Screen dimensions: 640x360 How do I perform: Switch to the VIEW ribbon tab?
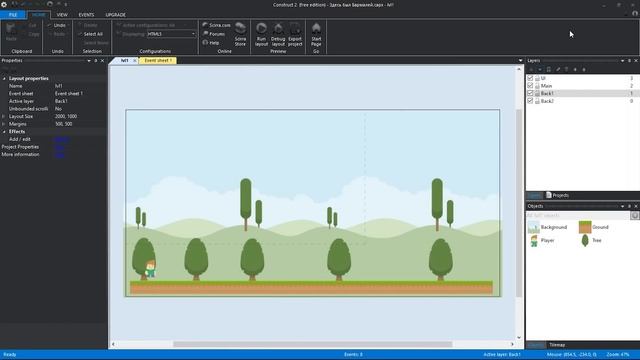(x=62, y=15)
